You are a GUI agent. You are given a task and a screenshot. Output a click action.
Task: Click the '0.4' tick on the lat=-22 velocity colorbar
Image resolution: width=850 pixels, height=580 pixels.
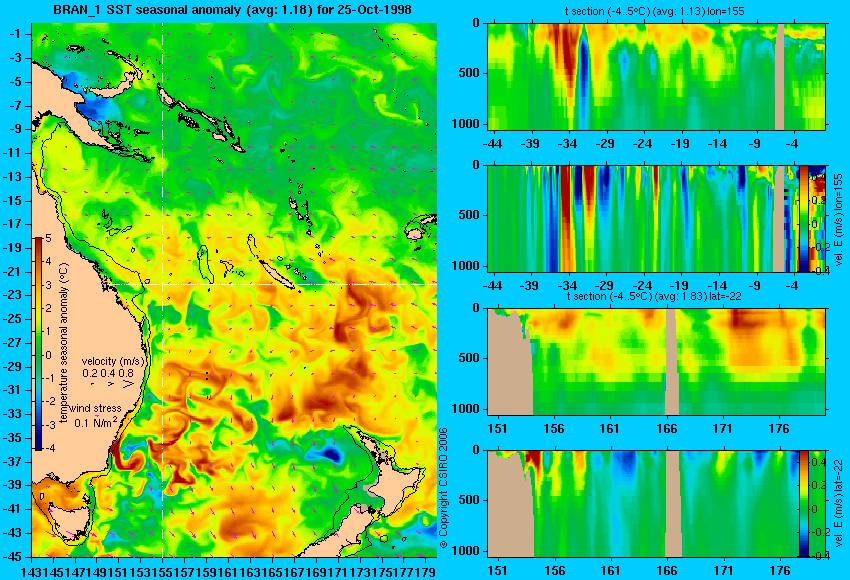818,462
